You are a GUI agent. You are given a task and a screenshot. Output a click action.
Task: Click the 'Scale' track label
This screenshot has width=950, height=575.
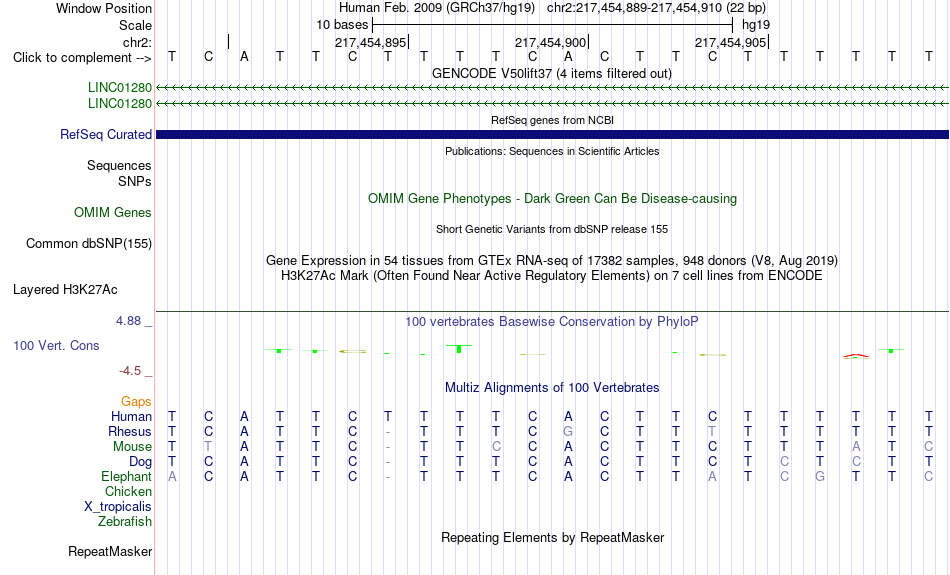pos(135,25)
